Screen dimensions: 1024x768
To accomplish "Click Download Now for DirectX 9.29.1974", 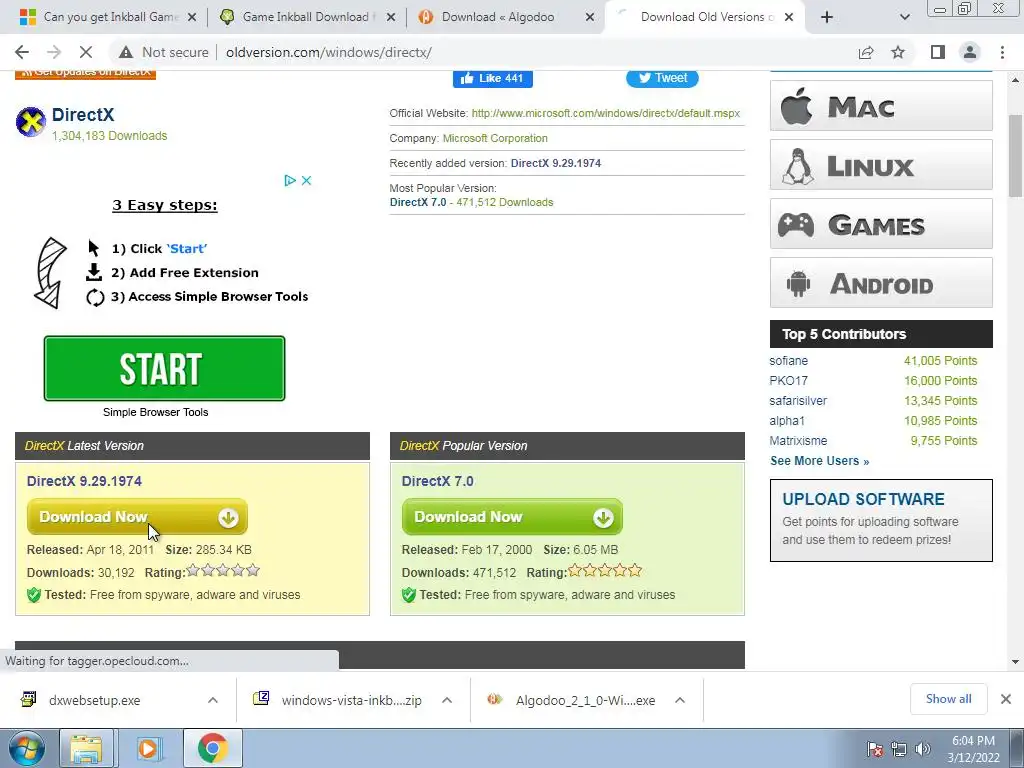I will (x=137, y=517).
